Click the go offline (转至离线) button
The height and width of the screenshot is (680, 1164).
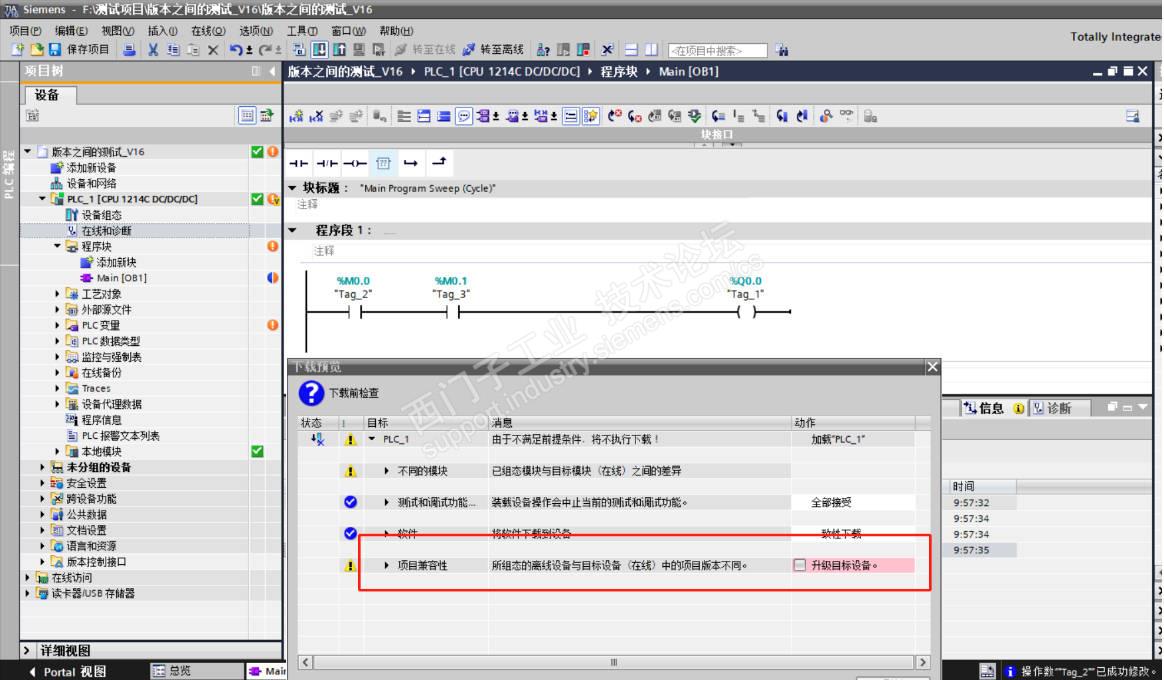coord(493,50)
